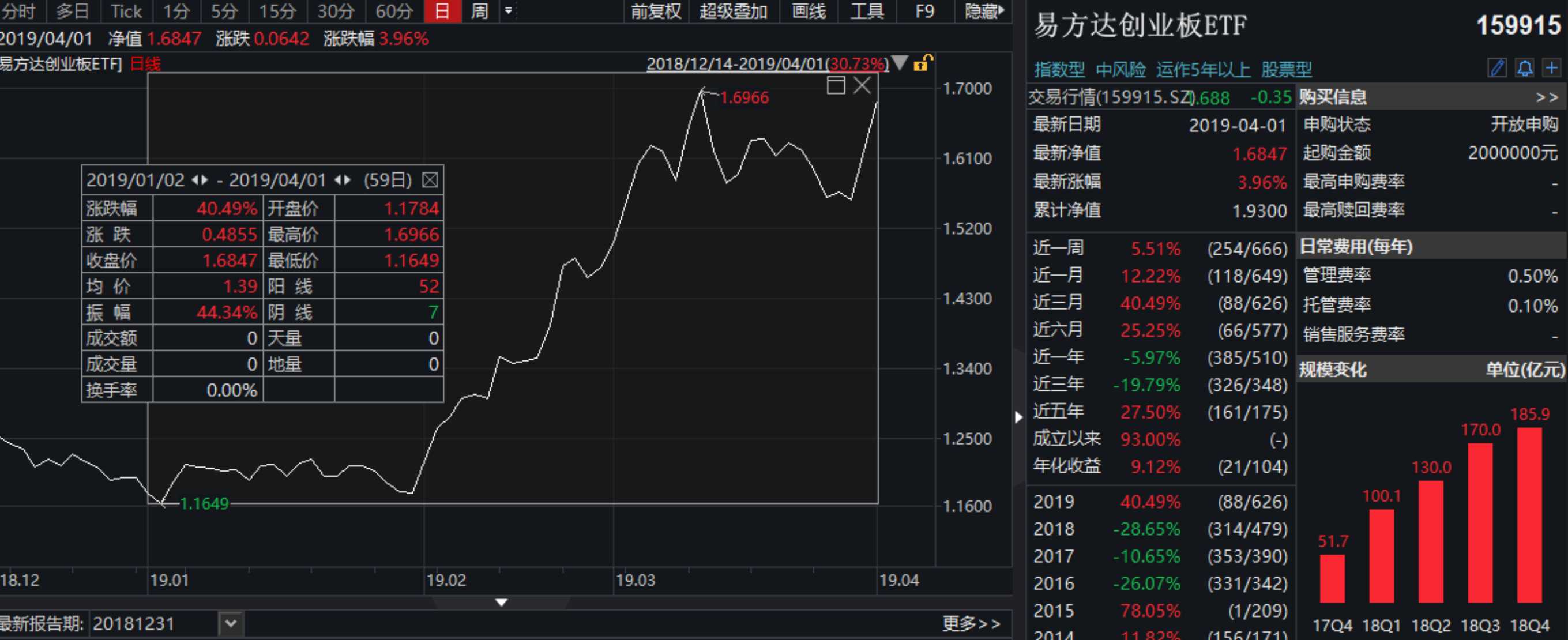The image size is (1568, 640).
Task: Select the 60分 period tab
Action: click(x=394, y=11)
